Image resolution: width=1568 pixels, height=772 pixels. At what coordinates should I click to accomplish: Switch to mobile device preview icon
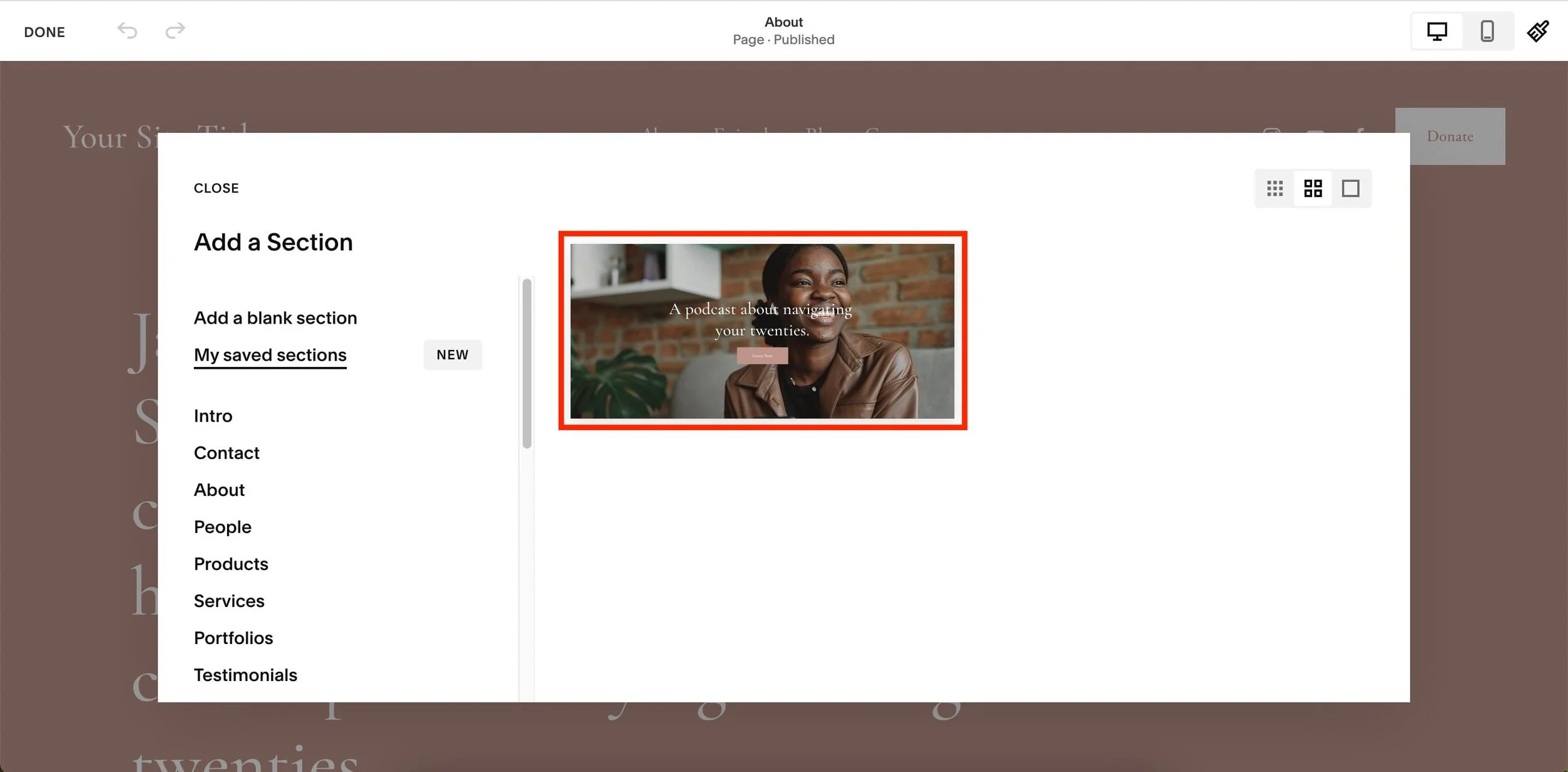pyautogui.click(x=1487, y=31)
